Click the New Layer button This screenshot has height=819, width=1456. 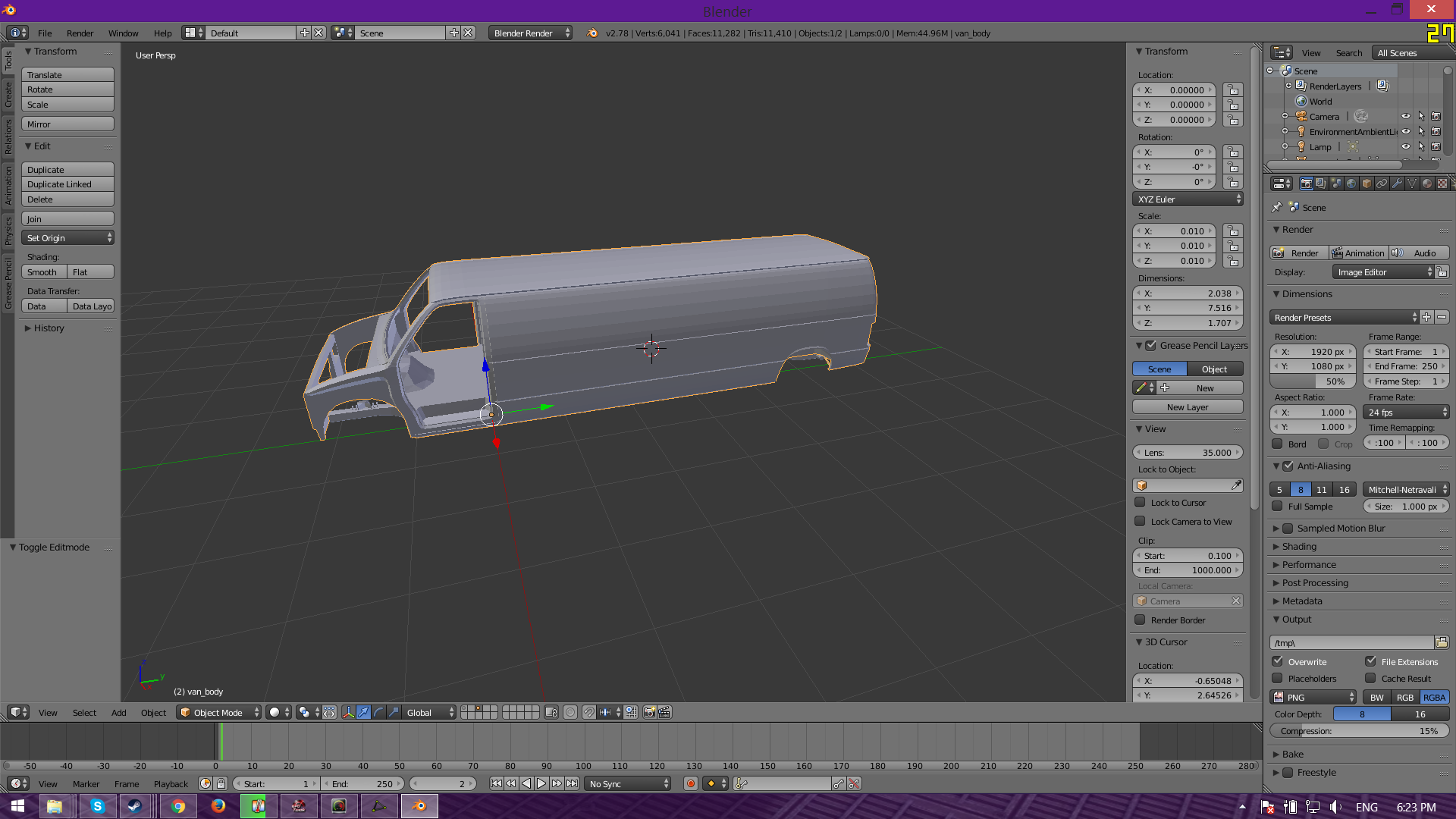(x=1188, y=407)
